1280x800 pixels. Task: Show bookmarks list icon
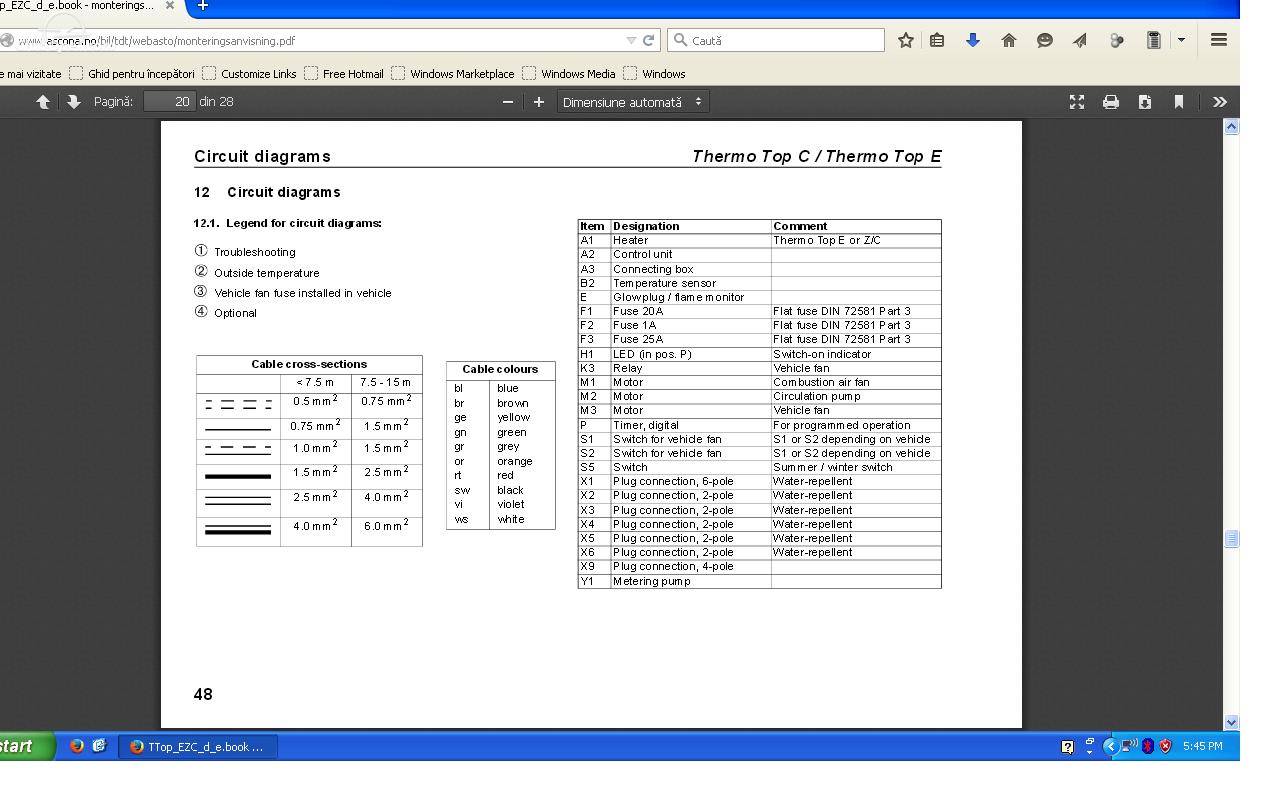click(x=937, y=40)
